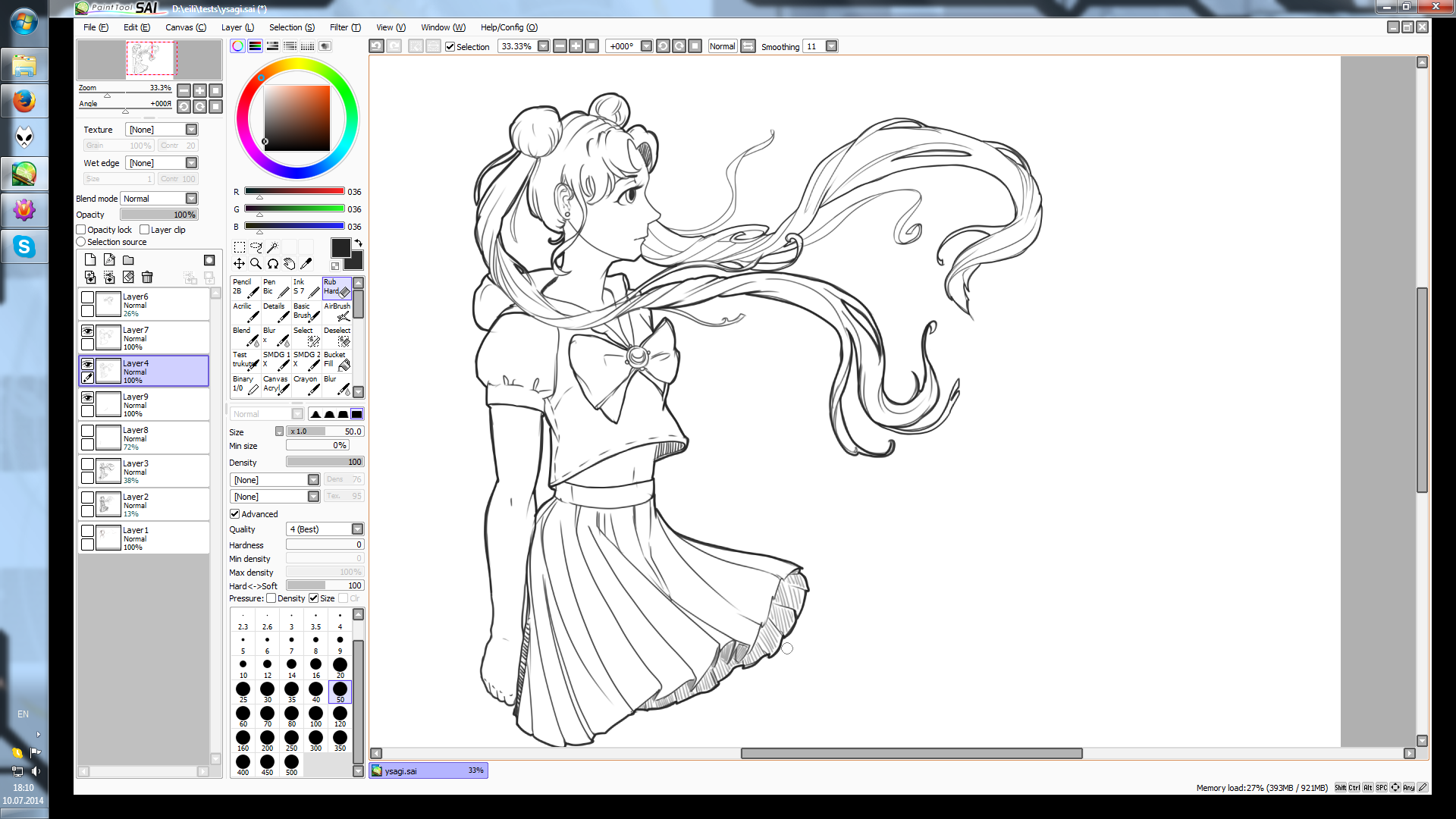Open the Selection menu
1456x819 pixels.
292,27
